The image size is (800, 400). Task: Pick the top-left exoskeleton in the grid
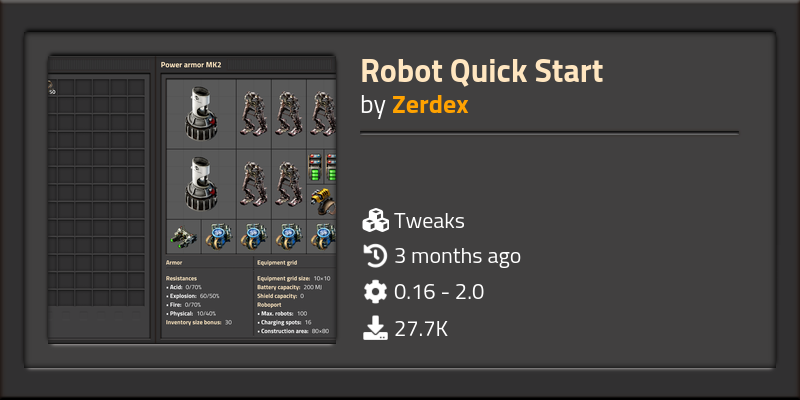pyautogui.click(x=254, y=114)
